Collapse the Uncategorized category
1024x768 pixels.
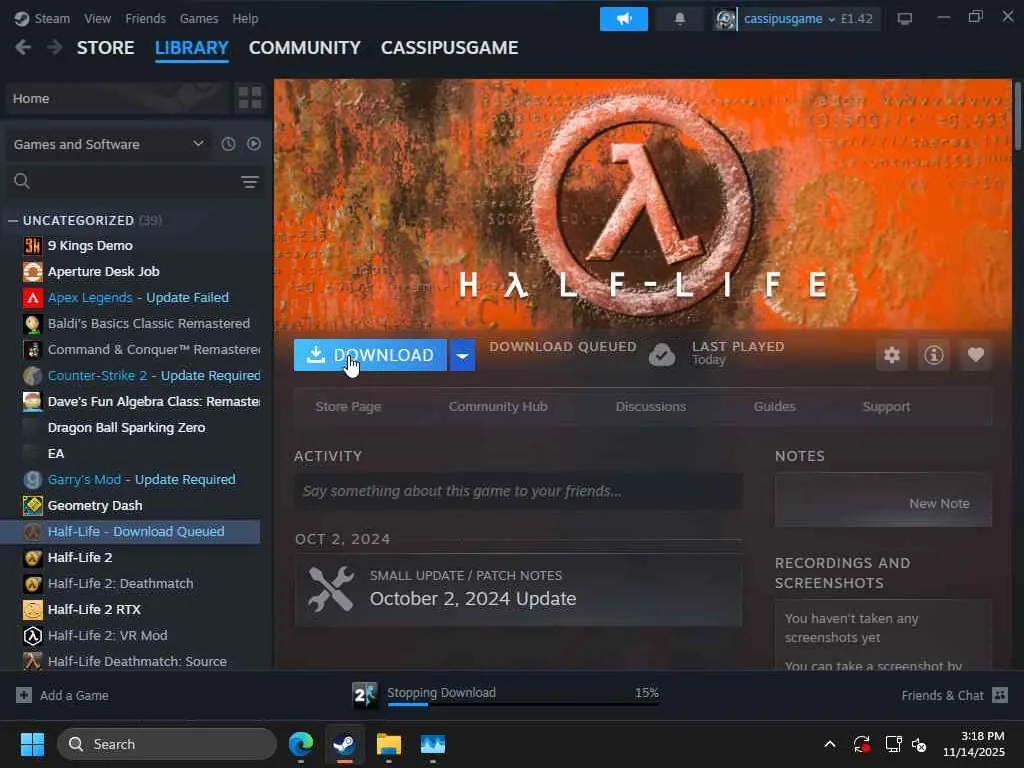coord(12,221)
